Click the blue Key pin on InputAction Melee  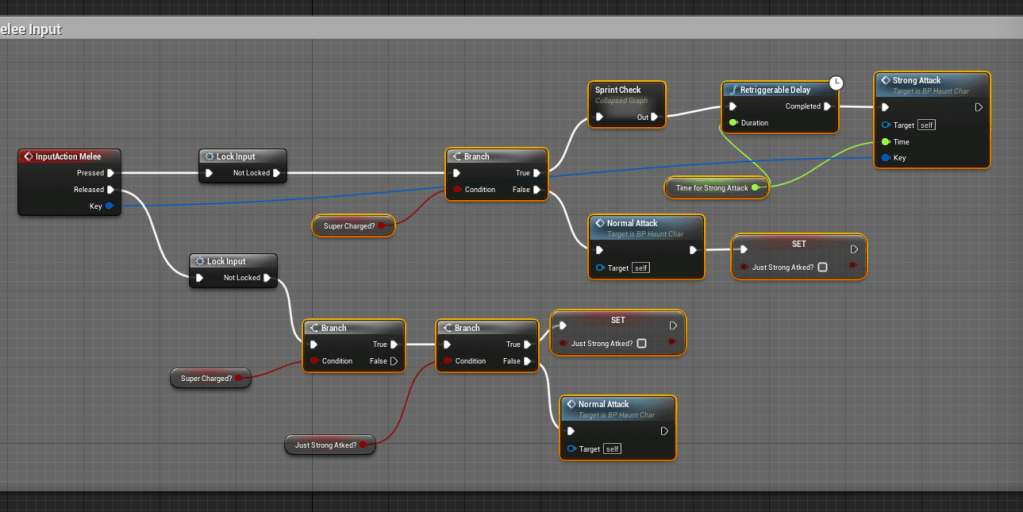109,206
